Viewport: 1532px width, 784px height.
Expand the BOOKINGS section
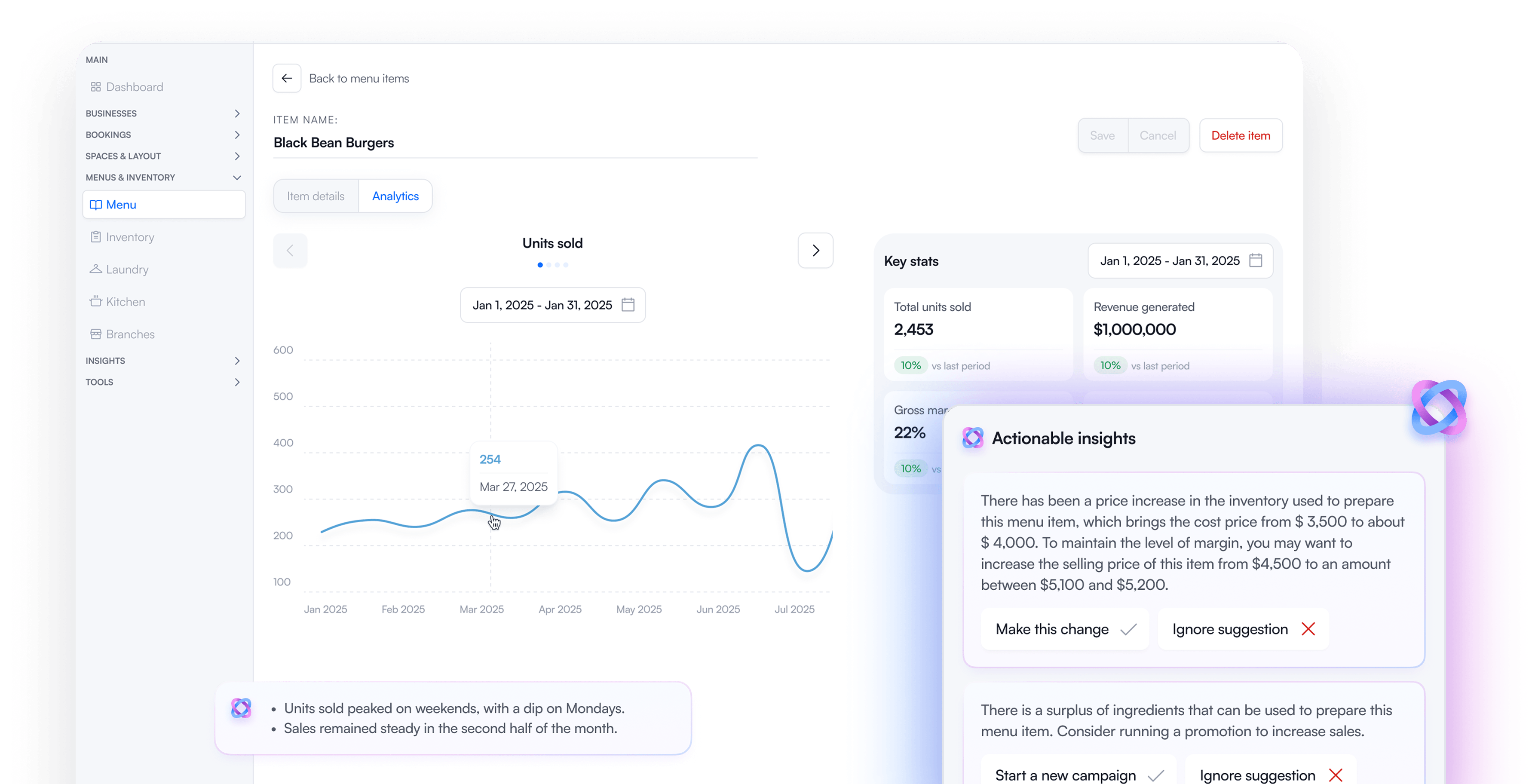coord(163,135)
